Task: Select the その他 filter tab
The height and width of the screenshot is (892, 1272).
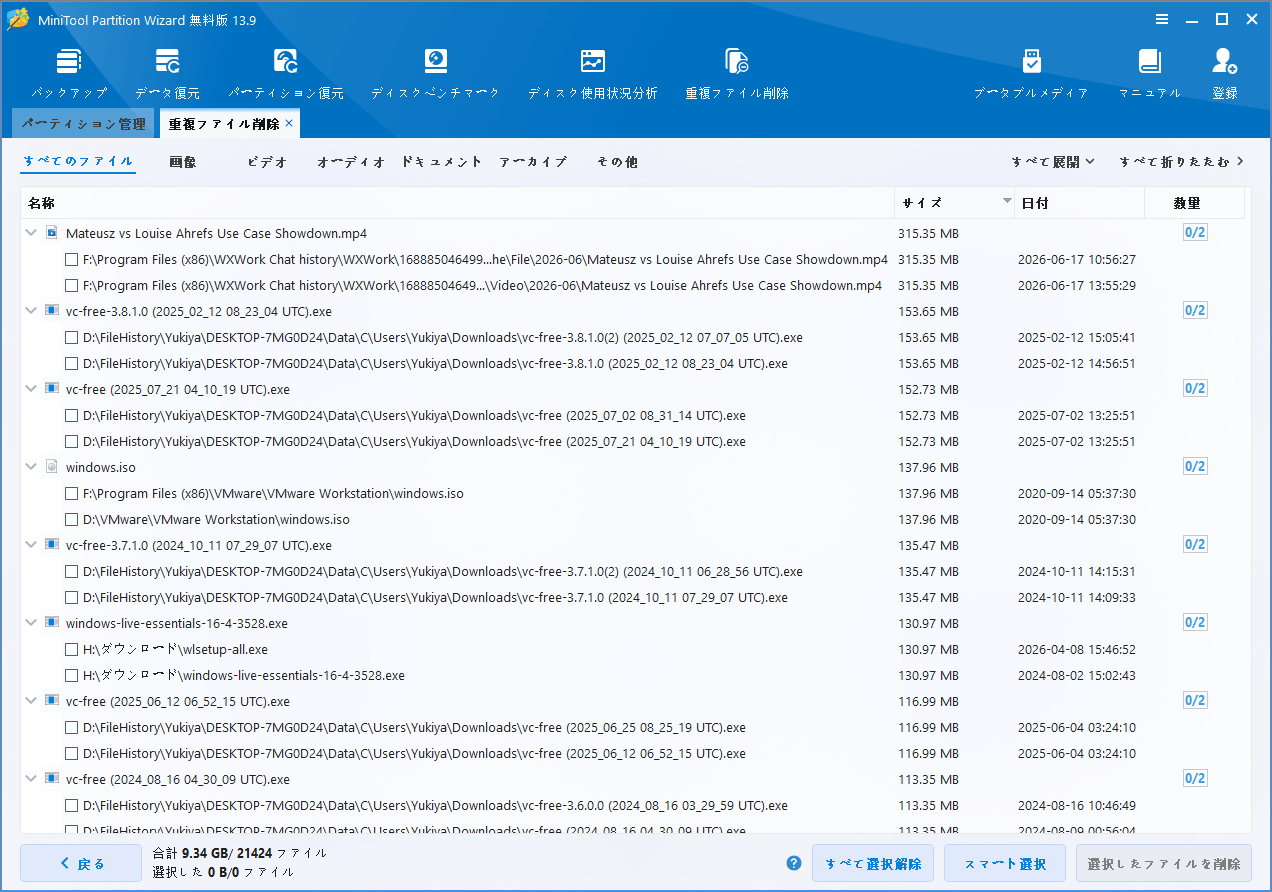Action: click(617, 161)
